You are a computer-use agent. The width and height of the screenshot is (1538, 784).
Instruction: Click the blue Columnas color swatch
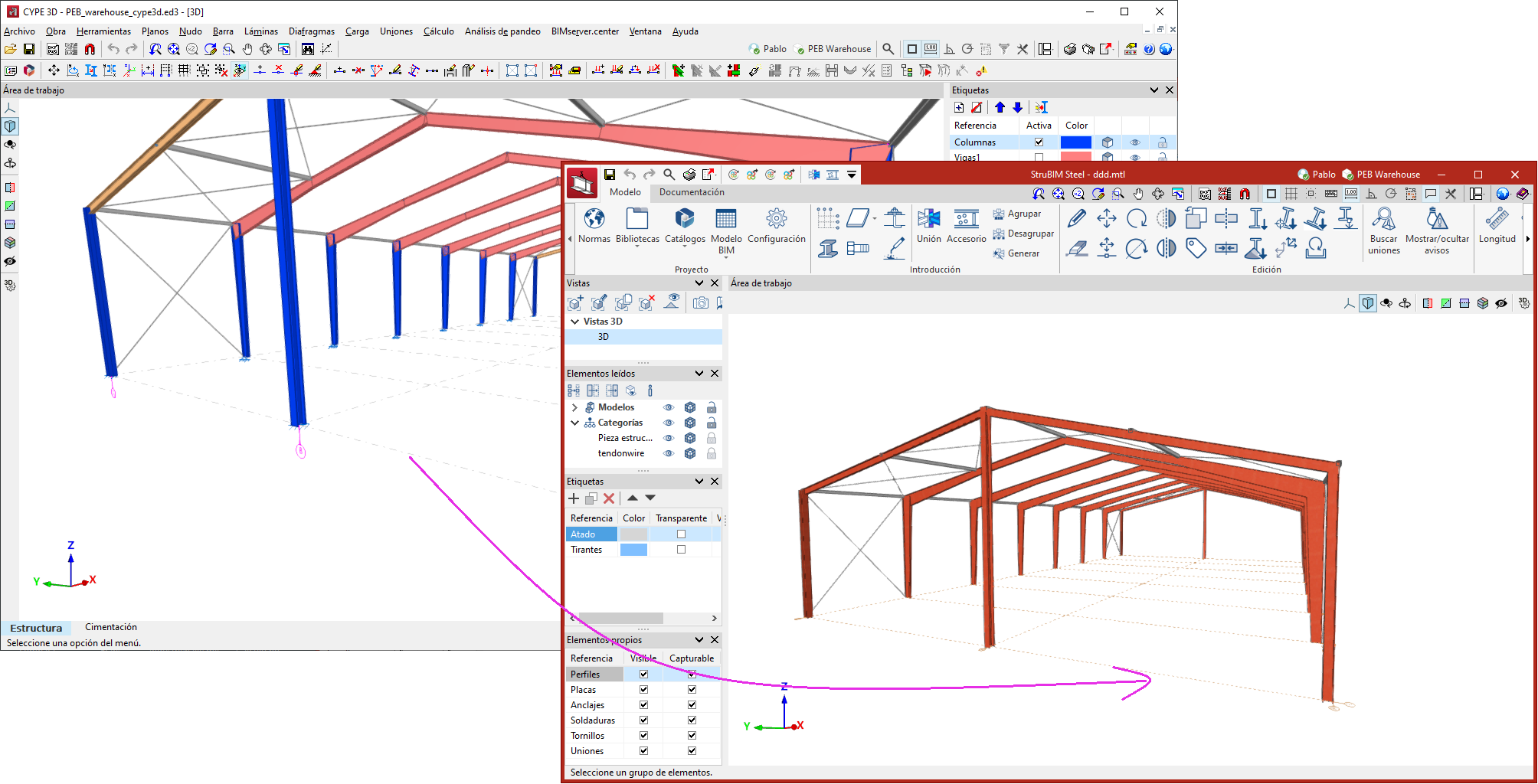tap(1075, 142)
